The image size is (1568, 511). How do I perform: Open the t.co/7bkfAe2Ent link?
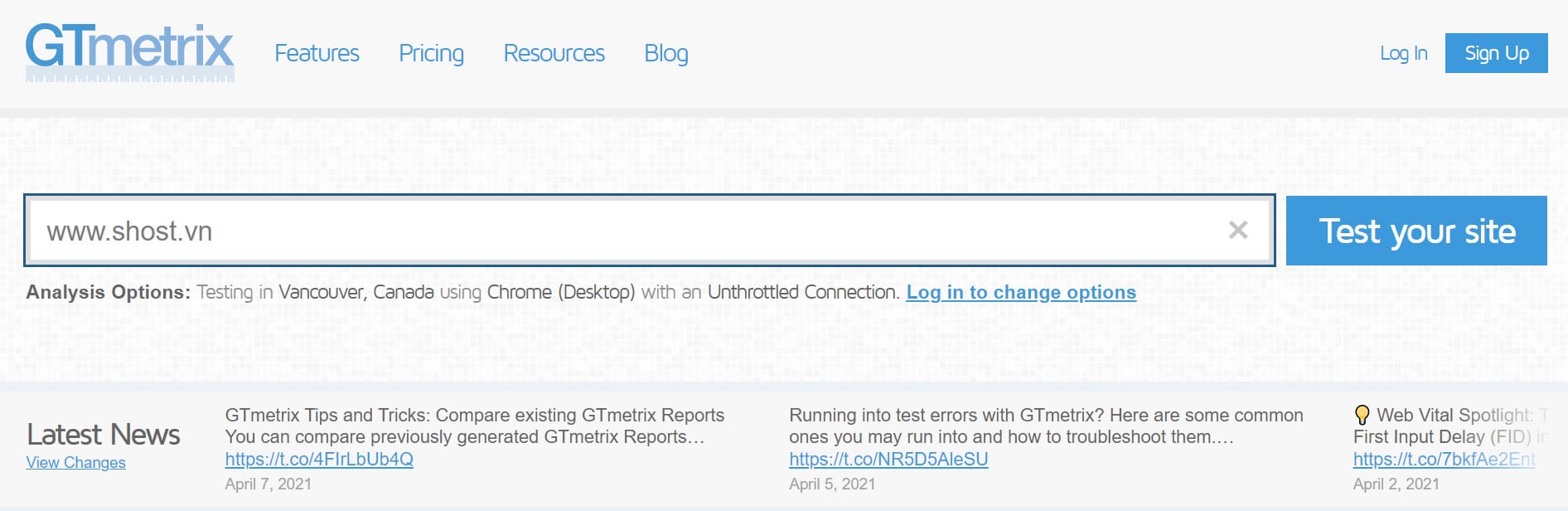[1444, 459]
